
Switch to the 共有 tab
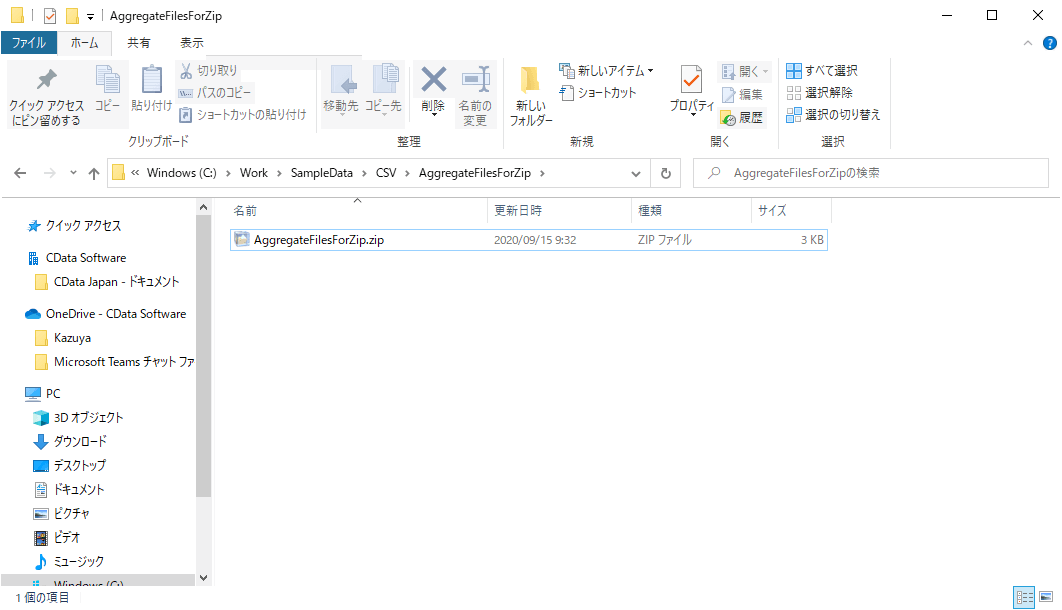(139, 43)
